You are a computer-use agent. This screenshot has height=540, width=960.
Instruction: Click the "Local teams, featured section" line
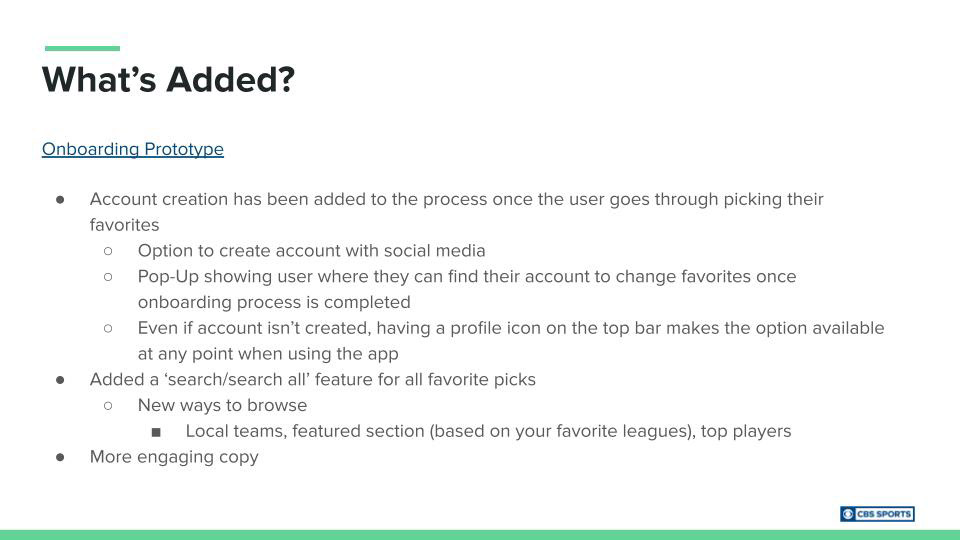pos(488,431)
